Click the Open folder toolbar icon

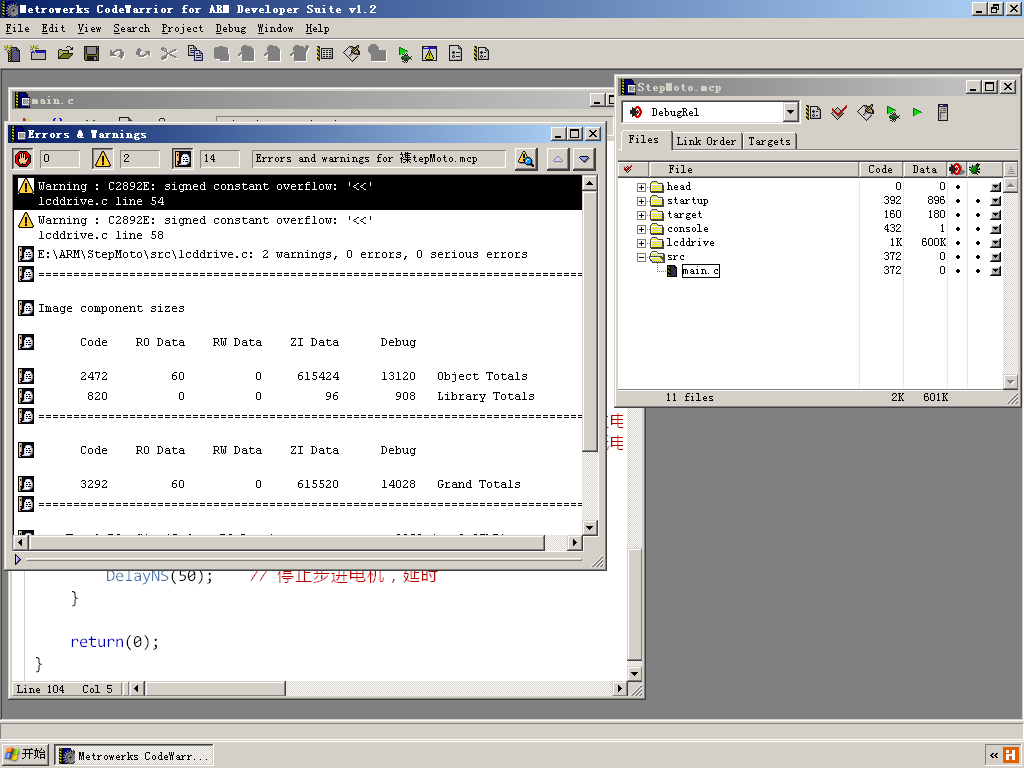(x=65, y=53)
